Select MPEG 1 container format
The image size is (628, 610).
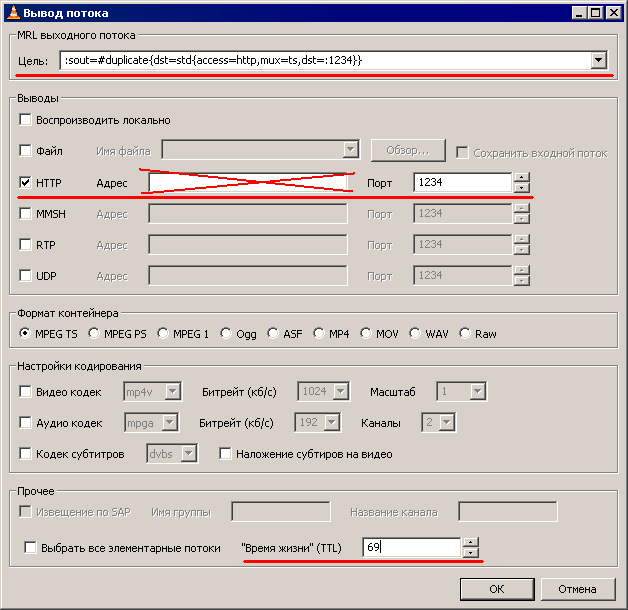(163, 333)
